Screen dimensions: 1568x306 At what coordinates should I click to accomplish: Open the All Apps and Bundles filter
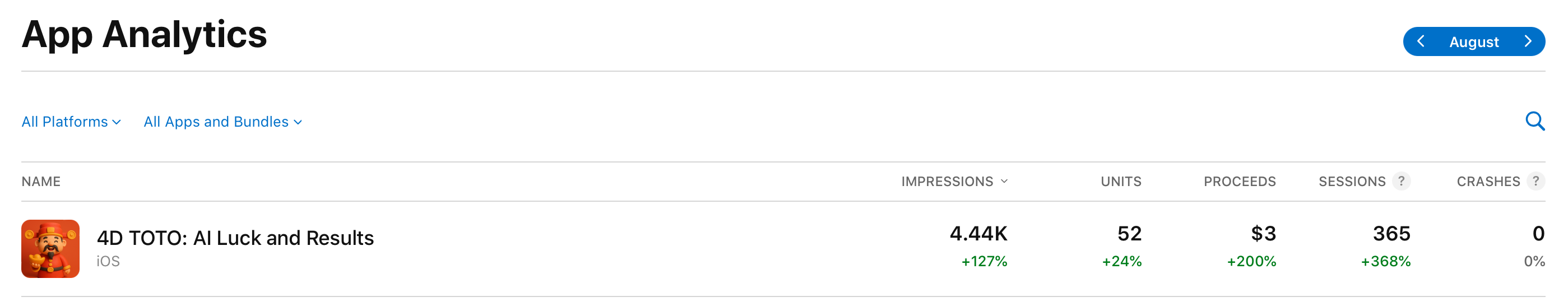click(x=222, y=122)
